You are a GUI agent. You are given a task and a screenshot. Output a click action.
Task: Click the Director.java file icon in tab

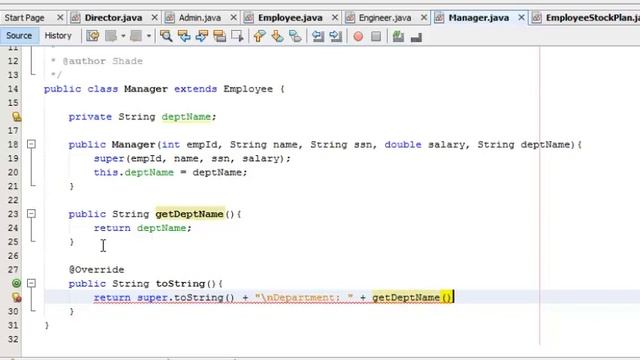point(76,18)
